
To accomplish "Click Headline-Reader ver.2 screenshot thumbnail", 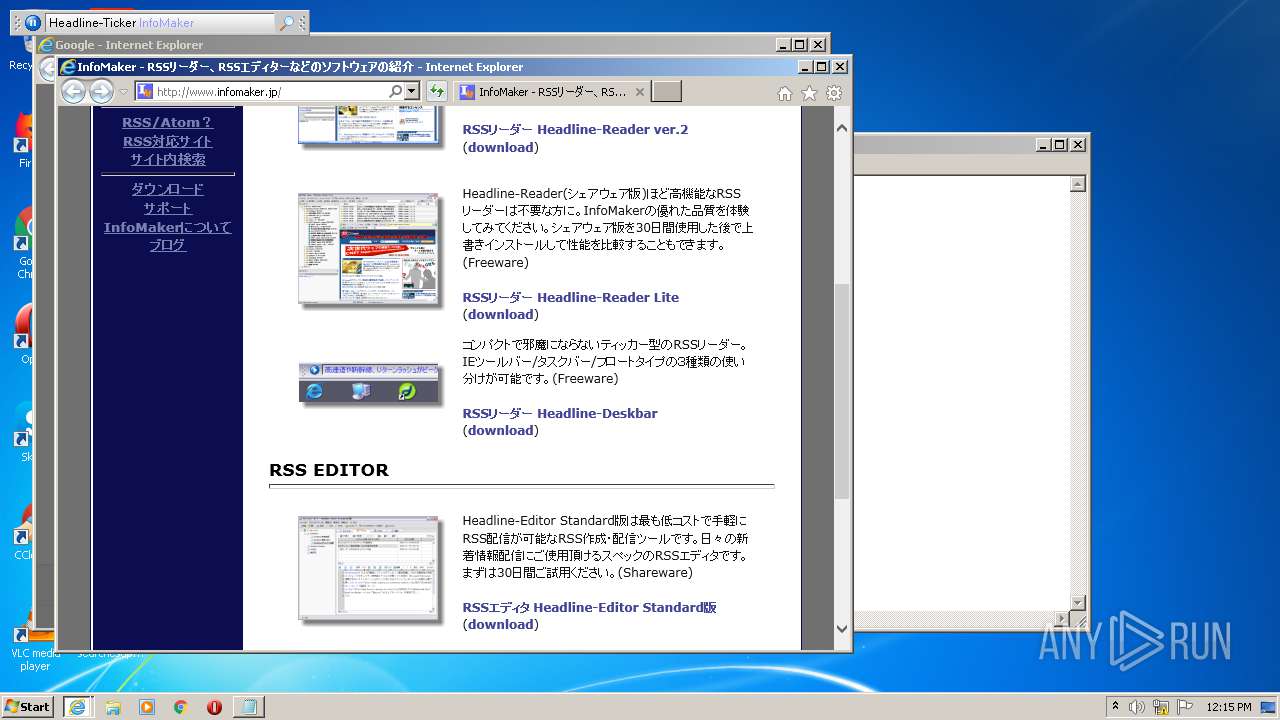I will pos(369,127).
